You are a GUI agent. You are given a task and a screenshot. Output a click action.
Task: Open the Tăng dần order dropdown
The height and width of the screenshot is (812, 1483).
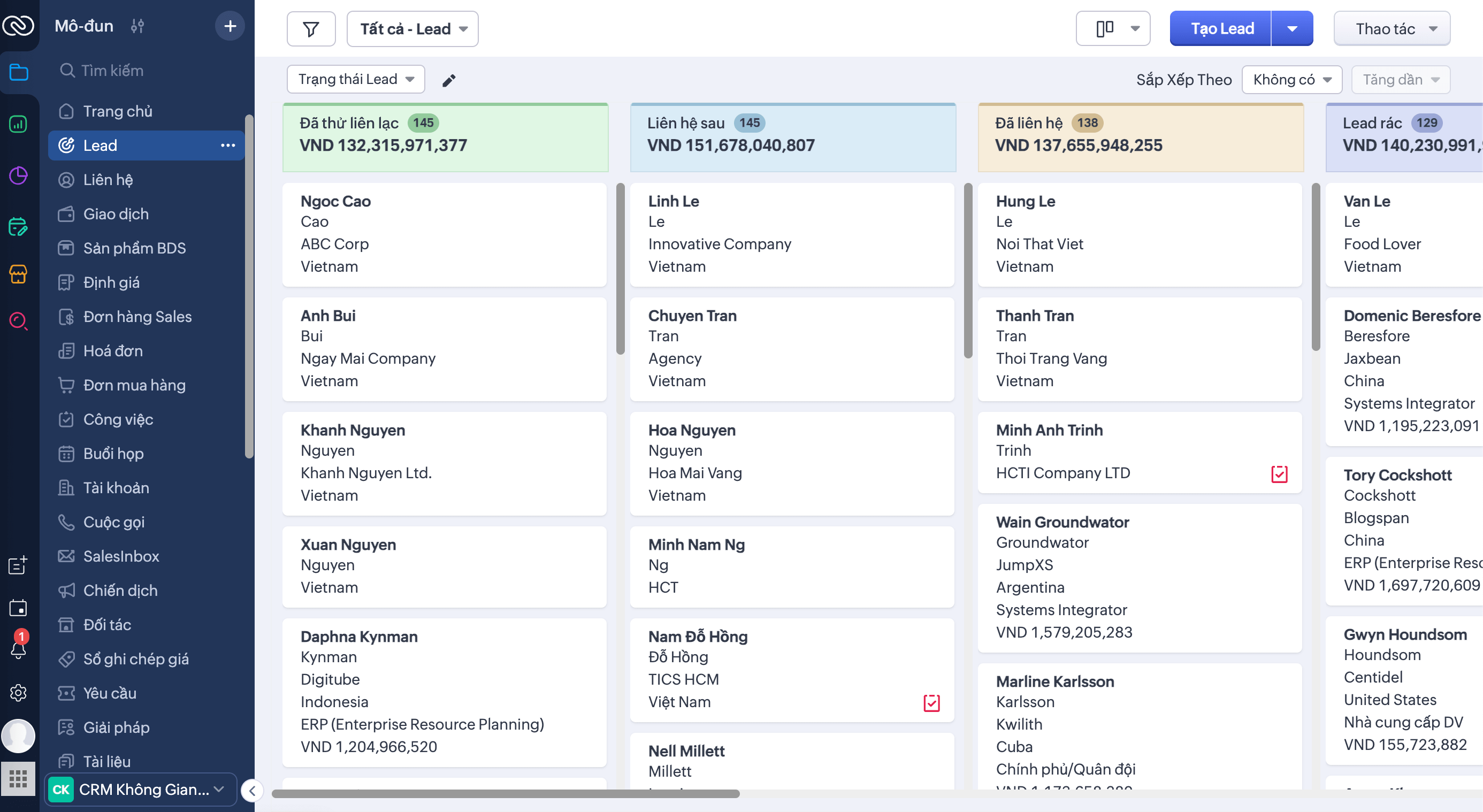click(1400, 79)
